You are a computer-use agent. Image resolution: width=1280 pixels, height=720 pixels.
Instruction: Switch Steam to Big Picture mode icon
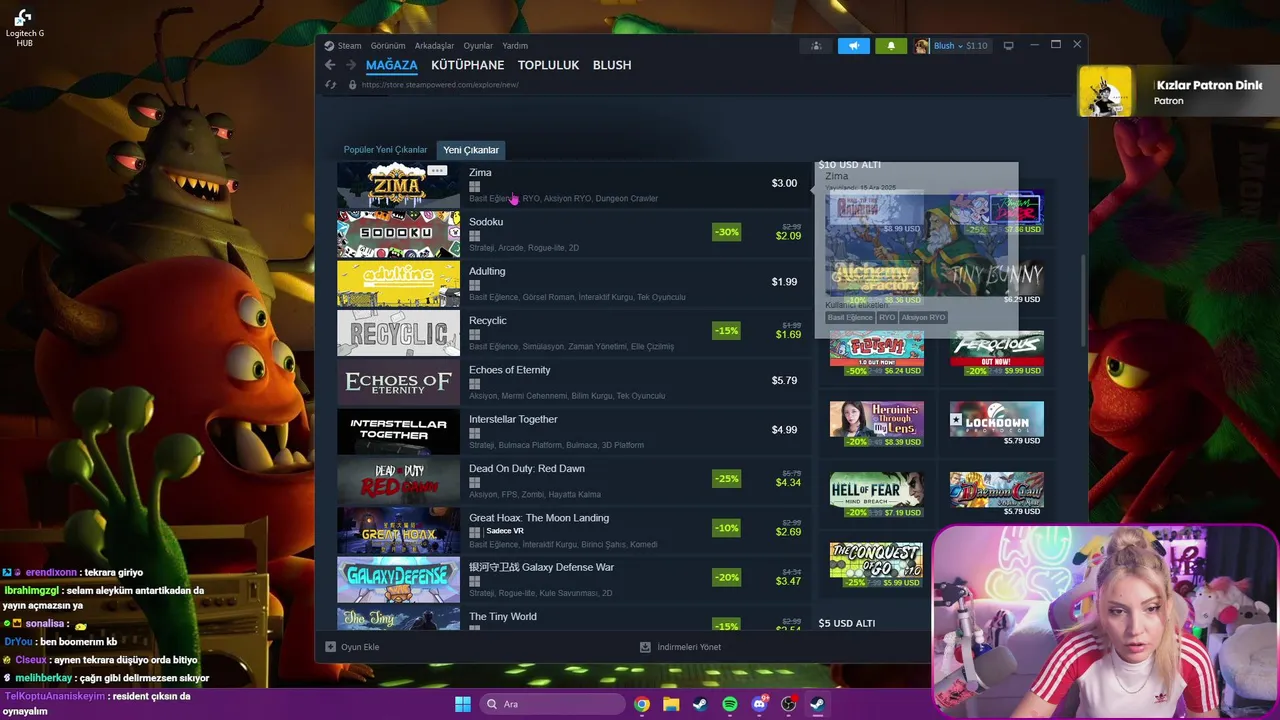coord(1008,46)
